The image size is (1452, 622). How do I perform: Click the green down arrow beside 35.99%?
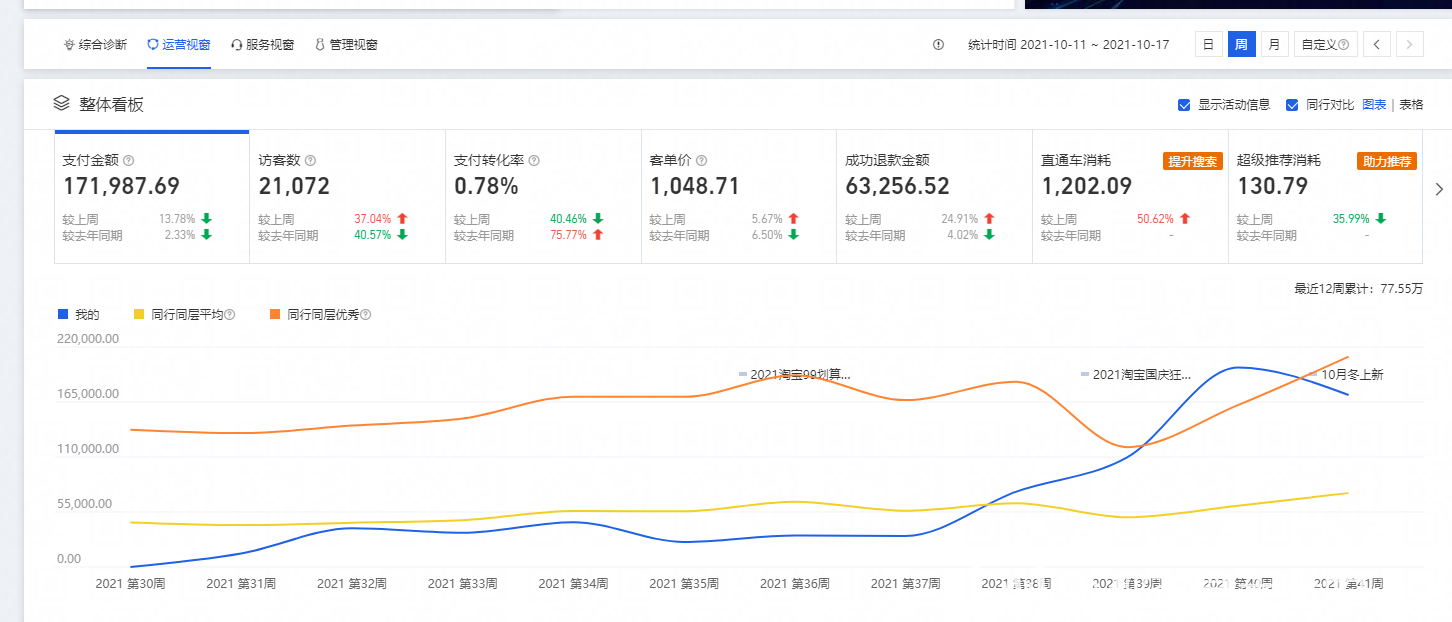pos(1381,218)
